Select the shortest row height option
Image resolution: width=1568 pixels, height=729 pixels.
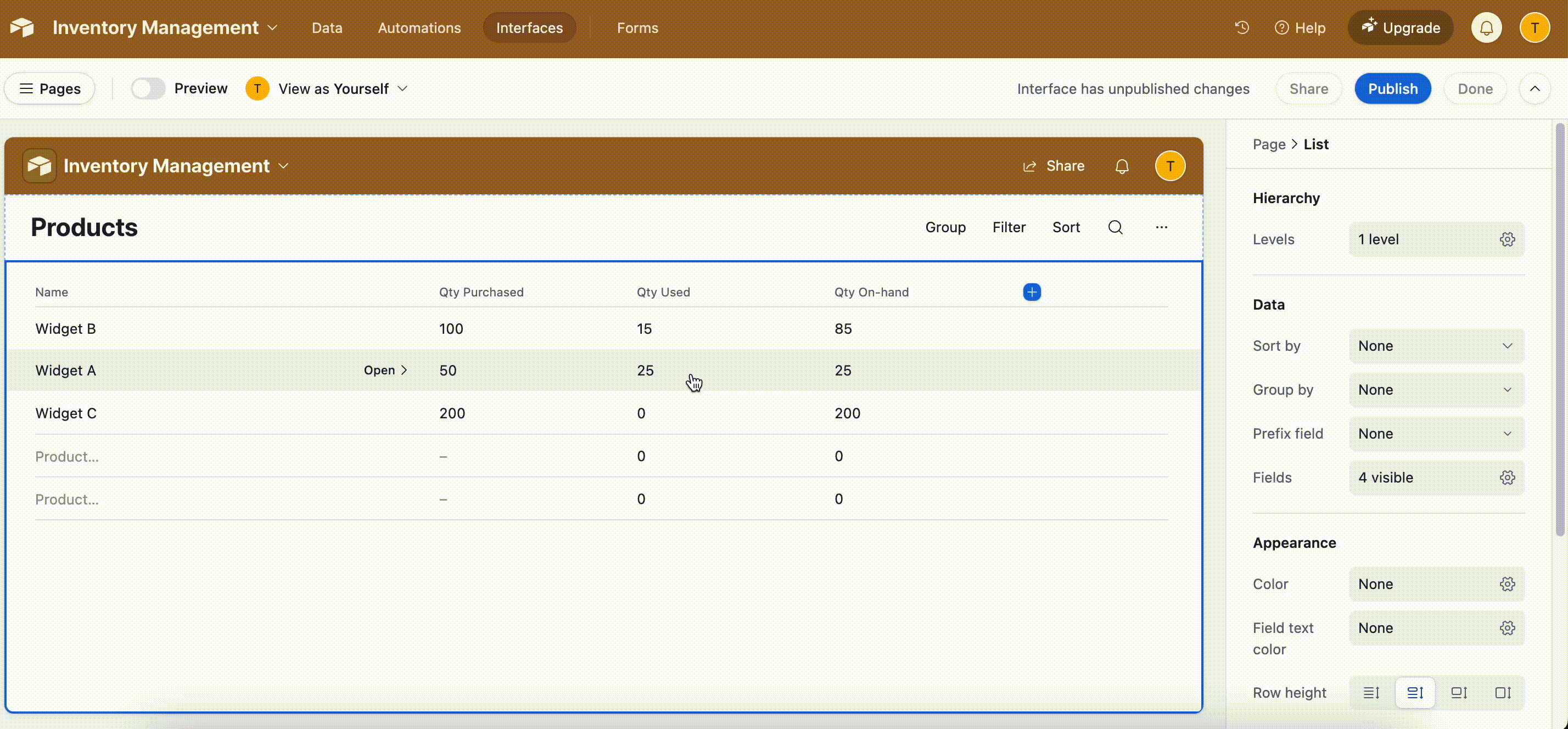coord(1371,692)
